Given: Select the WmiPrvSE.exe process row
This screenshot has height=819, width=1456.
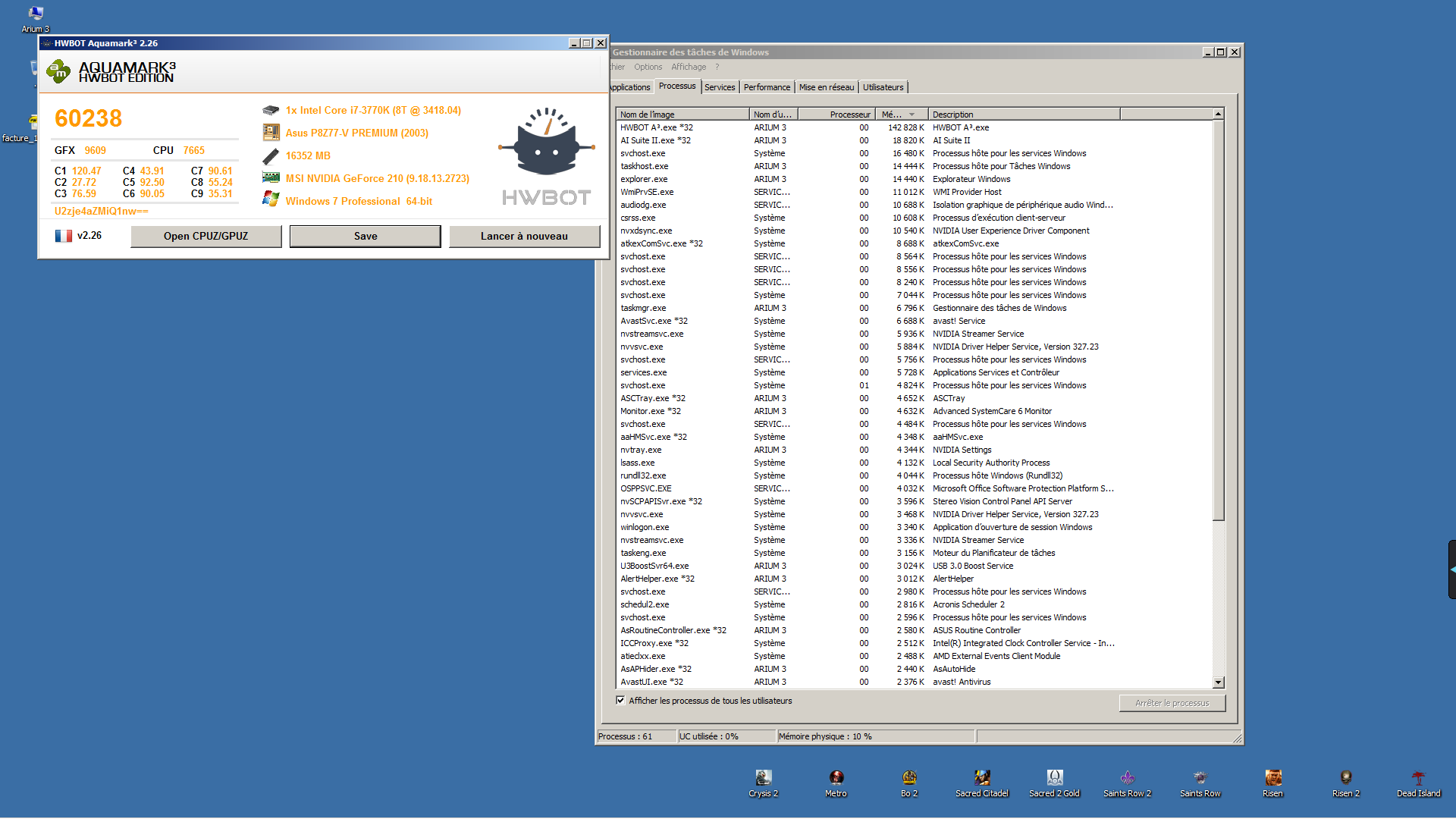Looking at the screenshot, I should coord(914,192).
